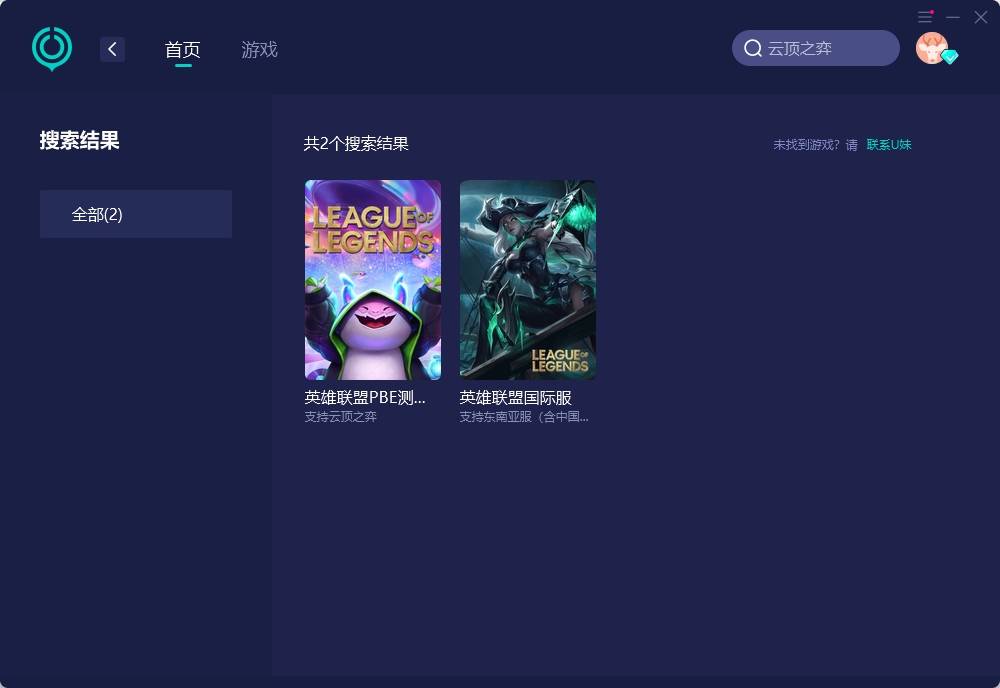Open the hamburger menu in title bar
1000x688 pixels.
925,17
